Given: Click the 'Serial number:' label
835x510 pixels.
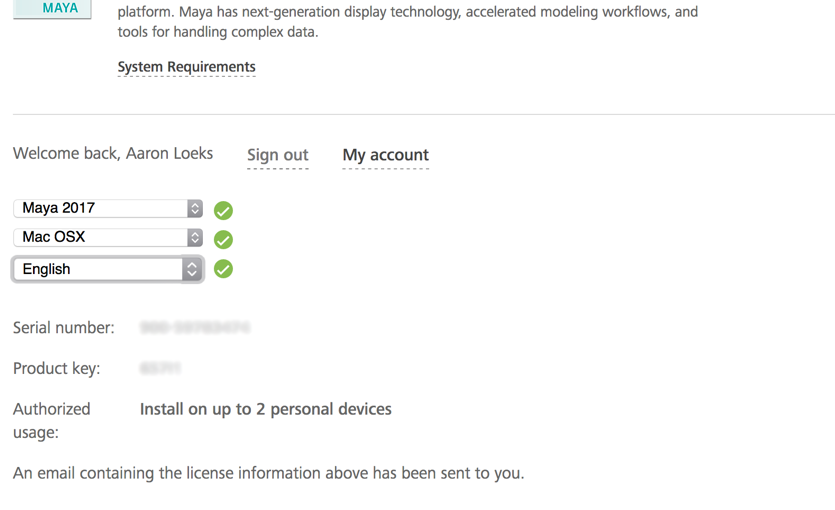Looking at the screenshot, I should 63,327.
